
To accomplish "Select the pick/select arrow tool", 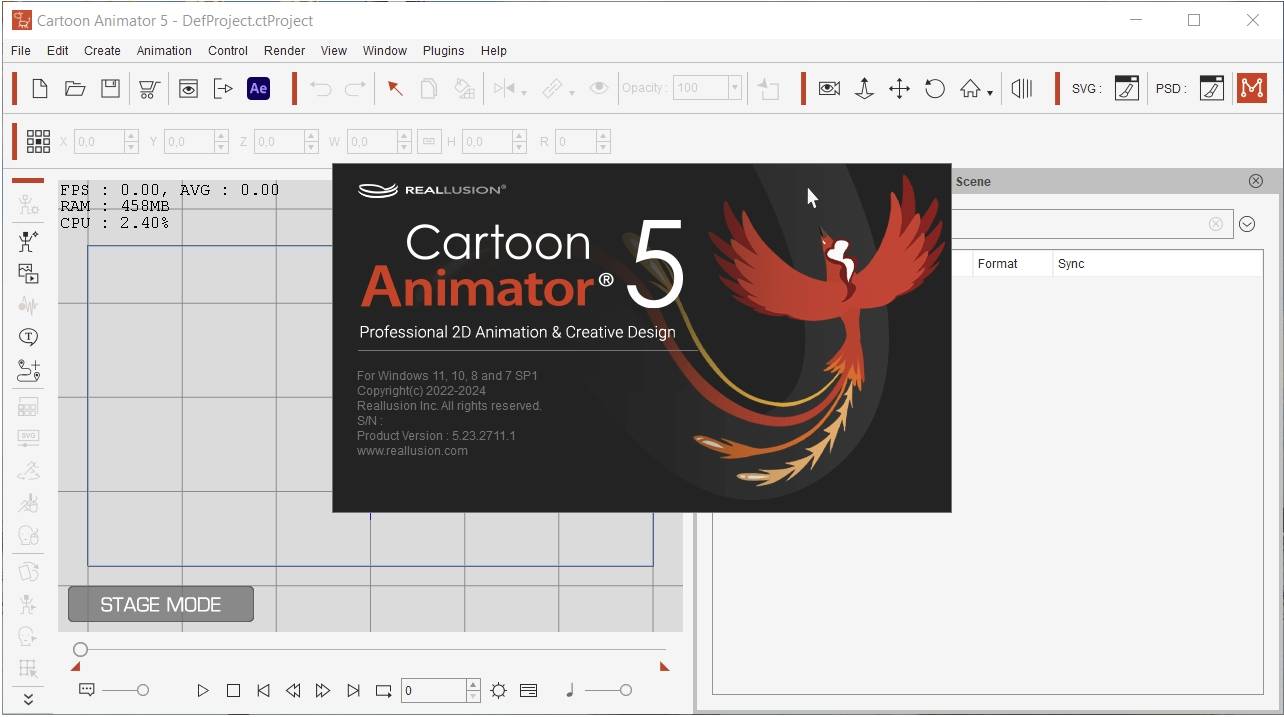I will 394,88.
